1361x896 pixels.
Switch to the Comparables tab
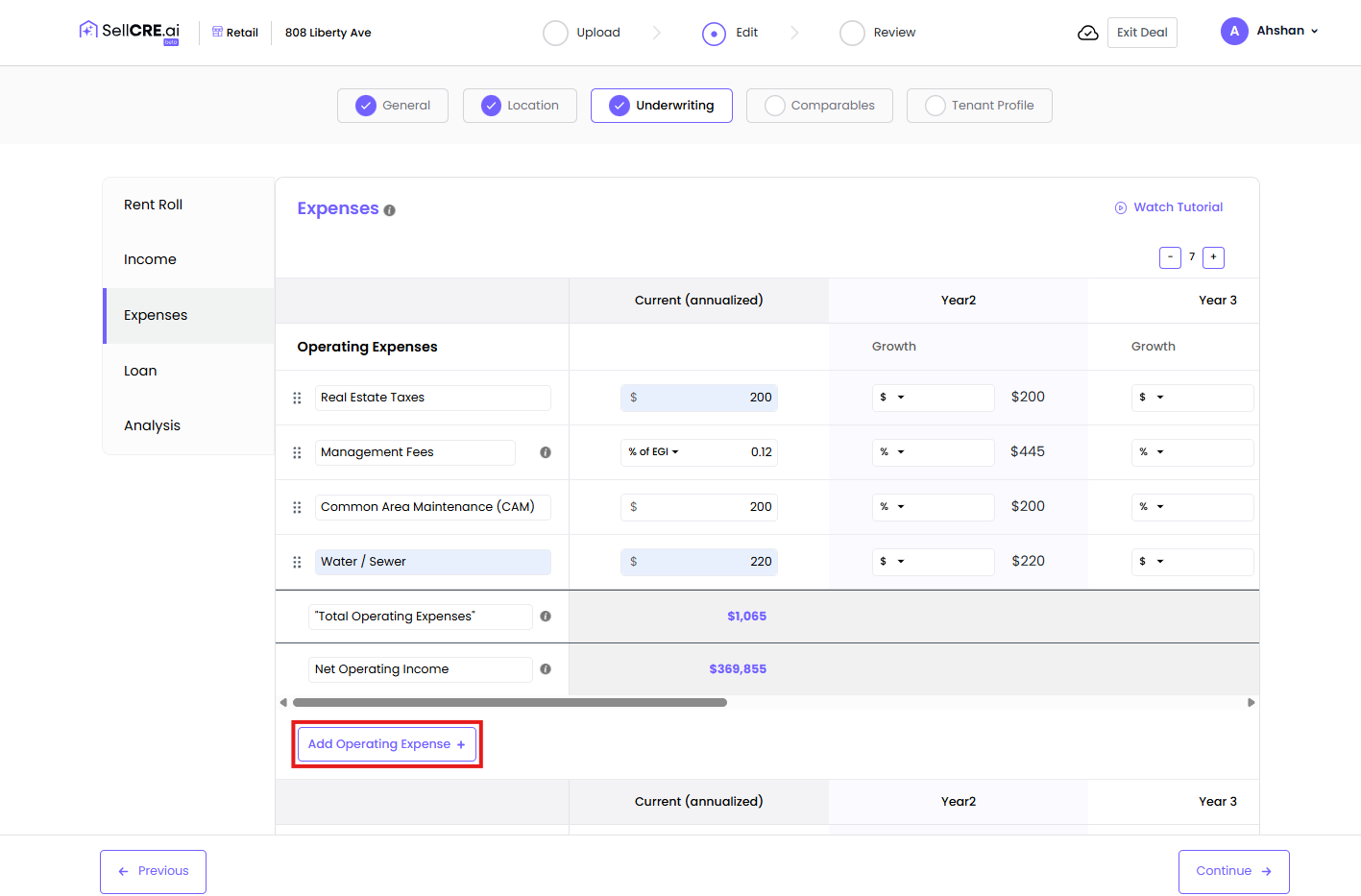819,106
